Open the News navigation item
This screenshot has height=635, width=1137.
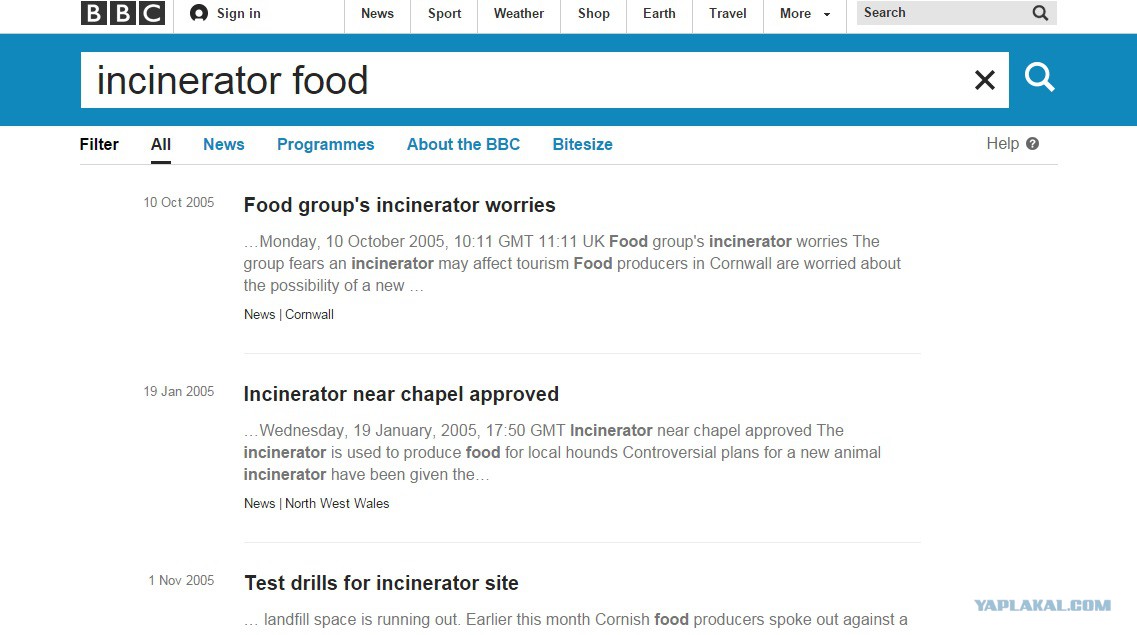pyautogui.click(x=377, y=13)
